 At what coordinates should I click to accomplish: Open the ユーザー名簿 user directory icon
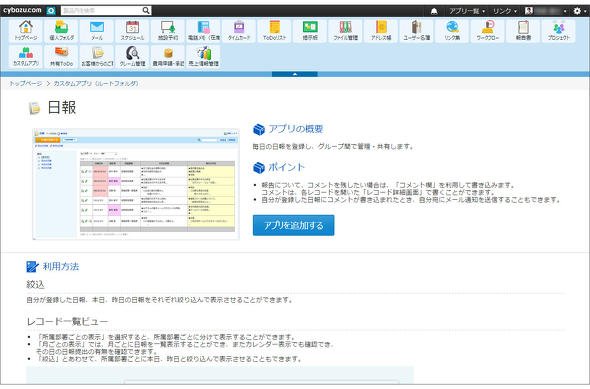[417, 30]
